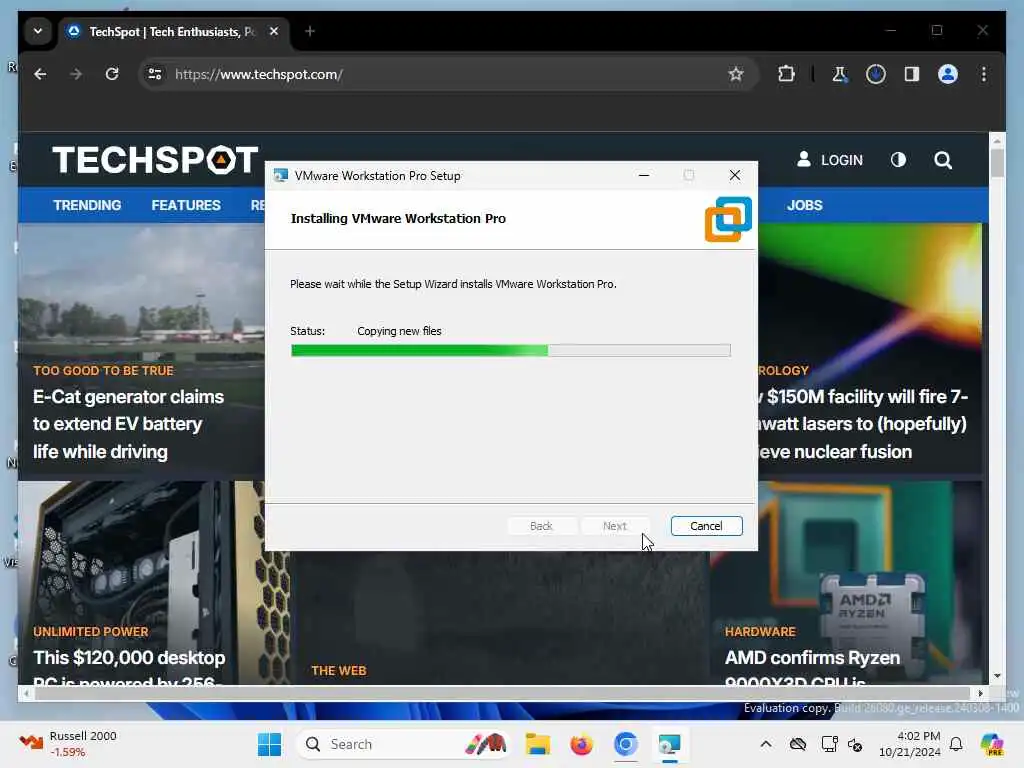1024x768 pixels.
Task: Open TRENDING nav item
Action: [87, 205]
